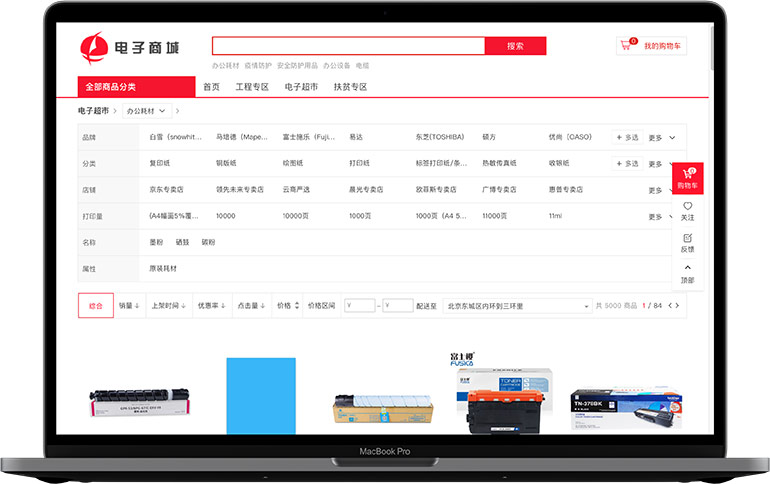This screenshot has width=770, height=484.
Task: Click the red 电子商城 logo icon
Action: (x=94, y=46)
